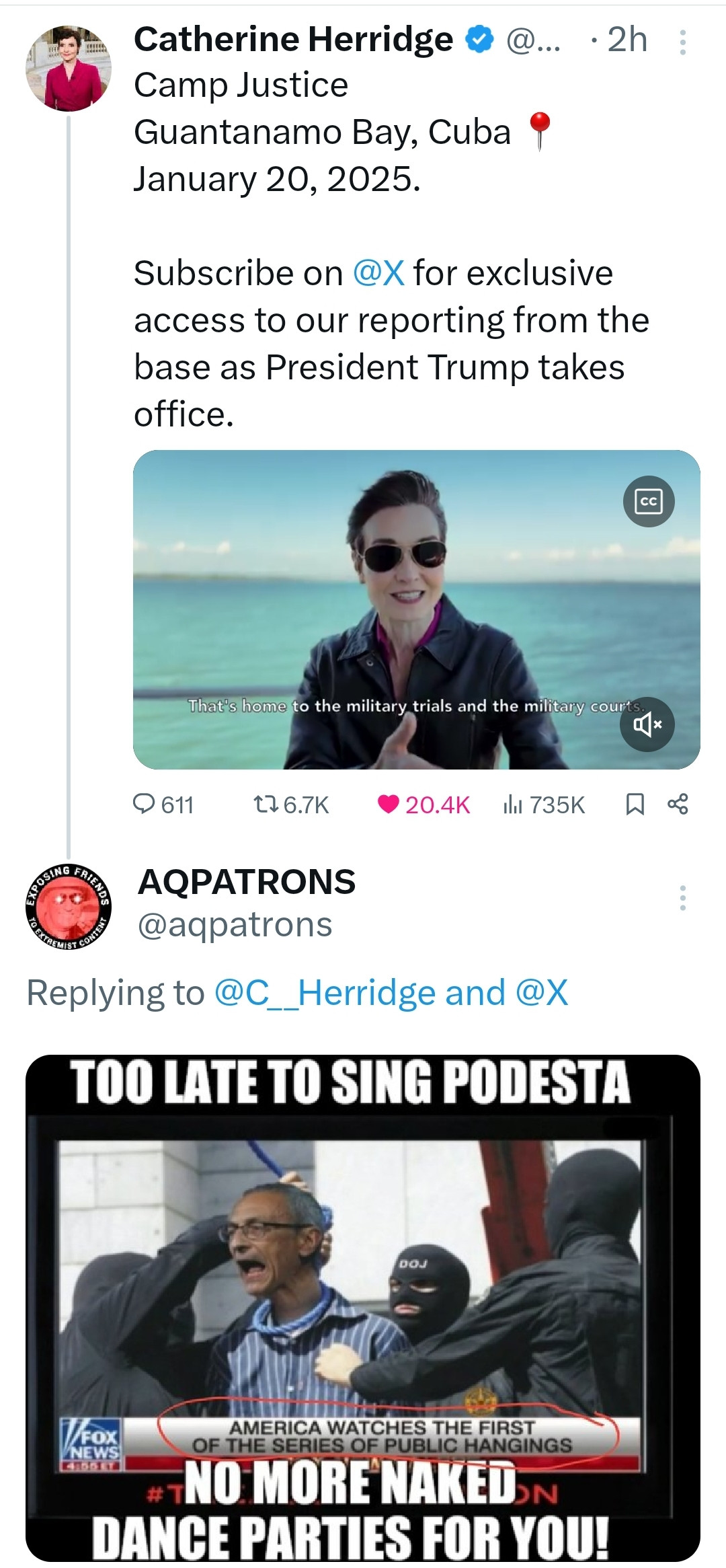The width and height of the screenshot is (726, 1568).
Task: Open Catherine Herridge's profile picture
Action: [69, 68]
